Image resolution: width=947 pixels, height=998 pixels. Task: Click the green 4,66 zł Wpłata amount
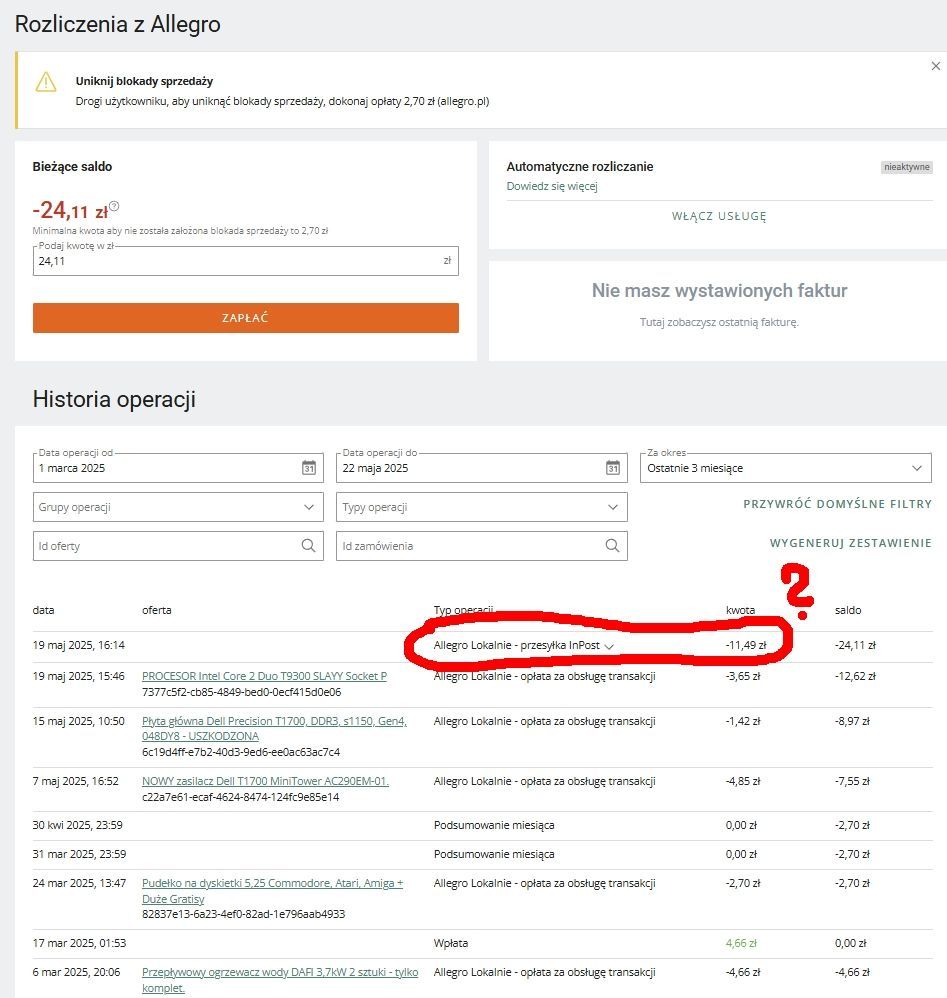[x=741, y=943]
